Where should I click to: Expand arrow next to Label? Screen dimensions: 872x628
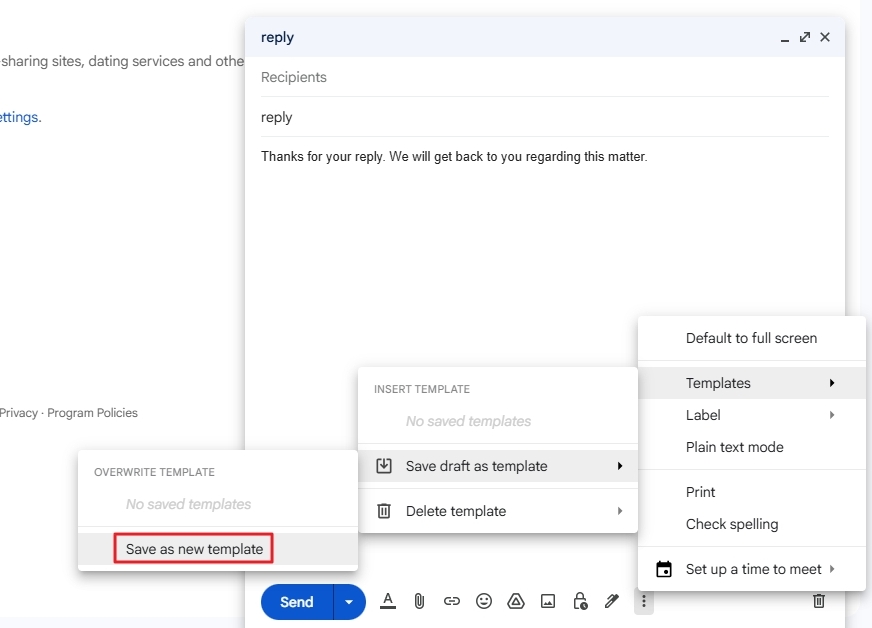[832, 415]
